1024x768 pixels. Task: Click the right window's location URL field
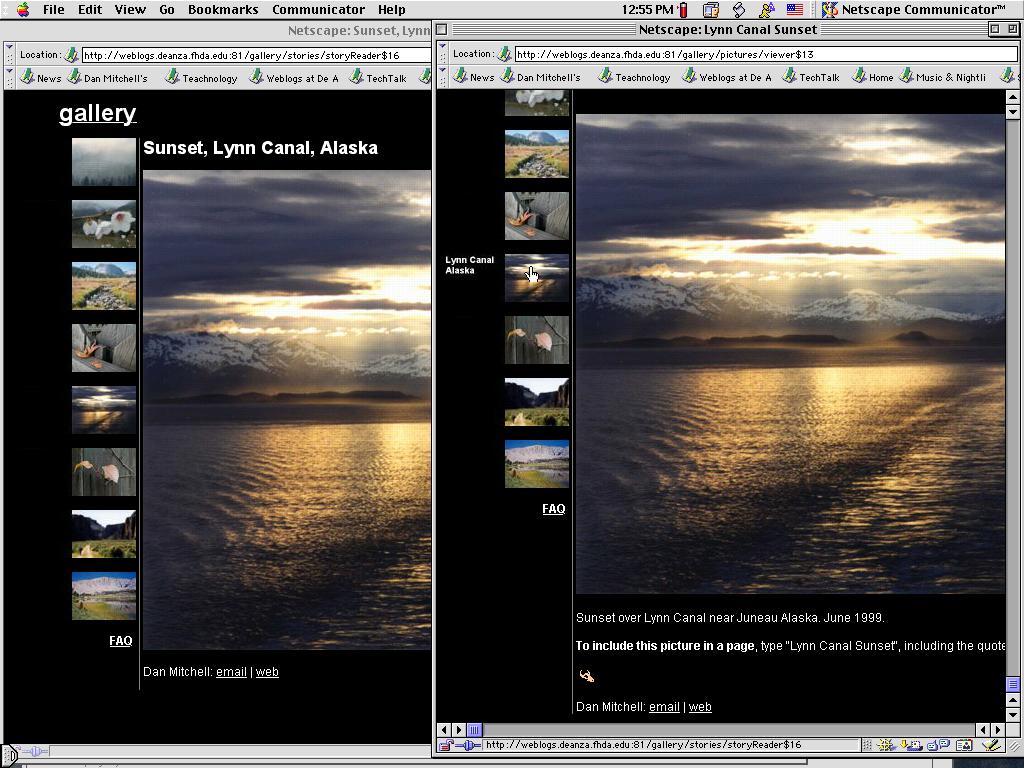click(x=760, y=54)
